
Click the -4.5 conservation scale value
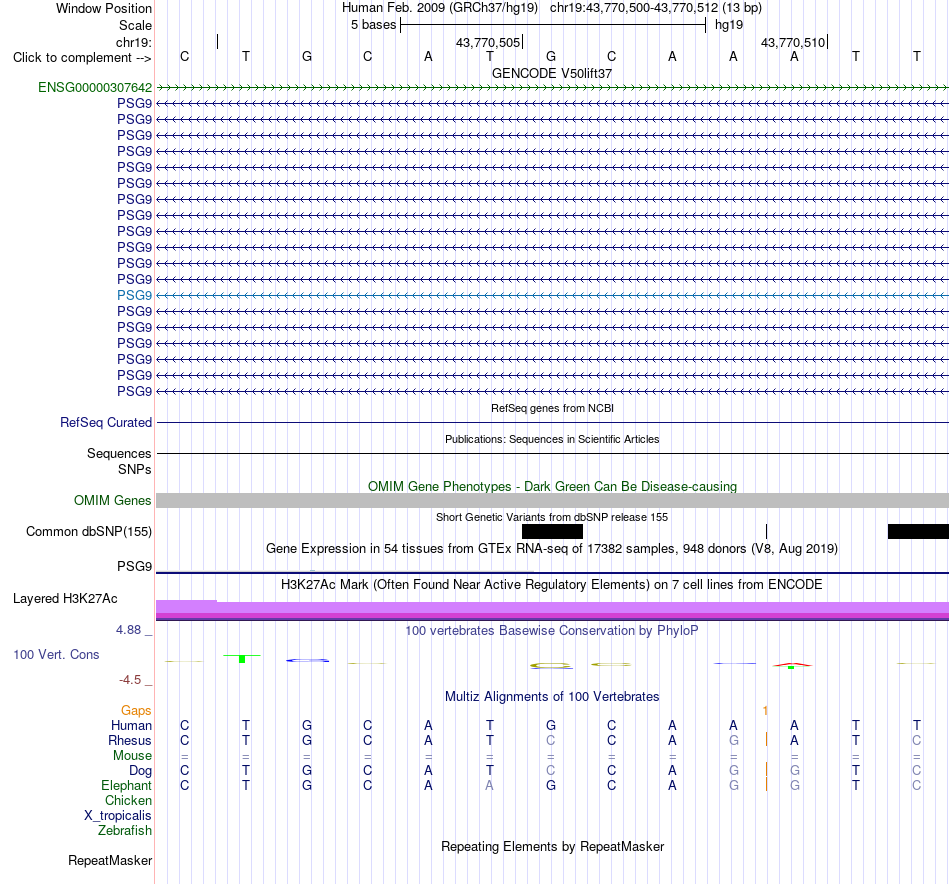point(130,680)
